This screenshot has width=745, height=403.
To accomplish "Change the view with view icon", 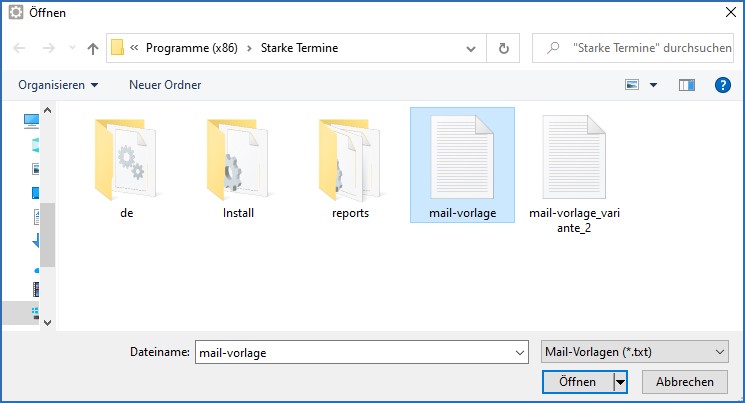I will point(631,85).
